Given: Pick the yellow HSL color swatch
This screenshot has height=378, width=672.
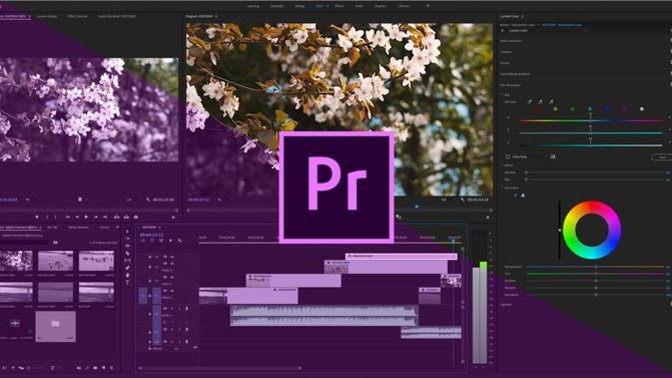Looking at the screenshot, I should click(555, 109).
